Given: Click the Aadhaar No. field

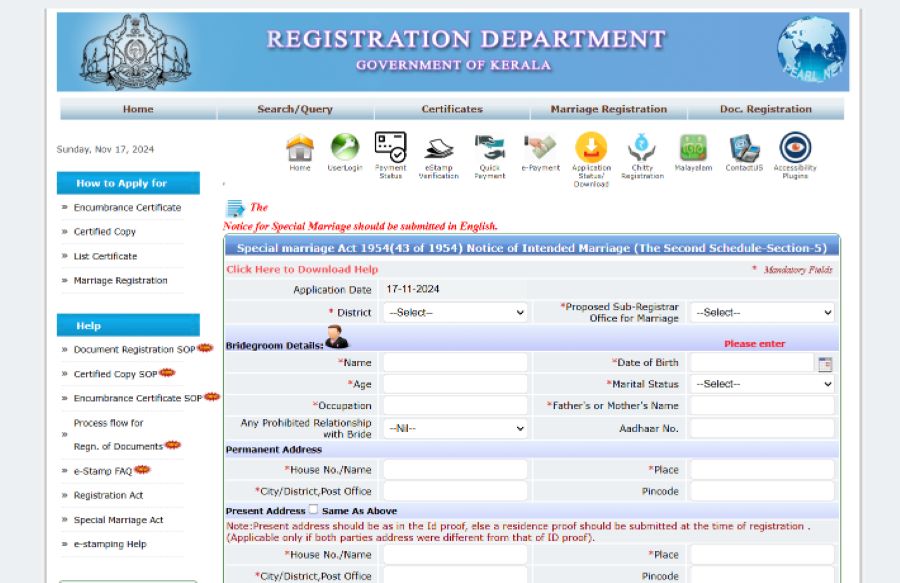Looking at the screenshot, I should click(x=762, y=428).
